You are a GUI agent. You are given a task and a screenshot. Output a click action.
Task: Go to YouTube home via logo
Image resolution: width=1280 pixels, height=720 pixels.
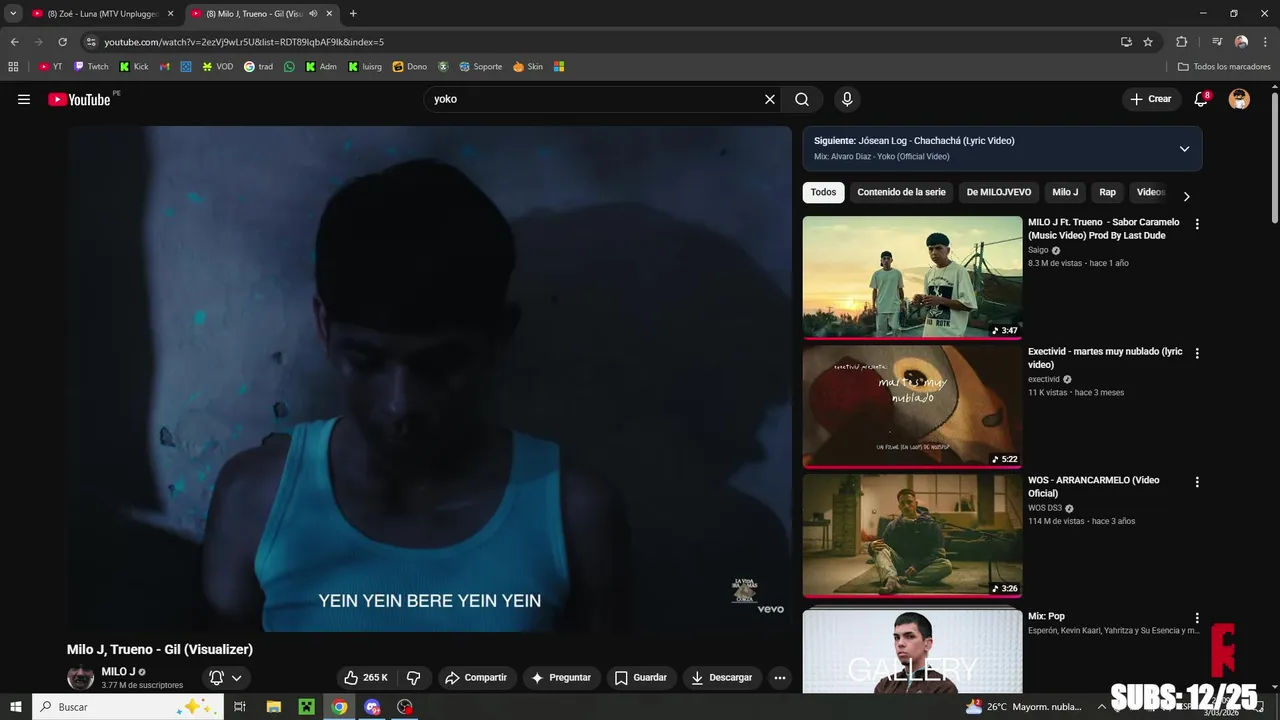coord(79,99)
